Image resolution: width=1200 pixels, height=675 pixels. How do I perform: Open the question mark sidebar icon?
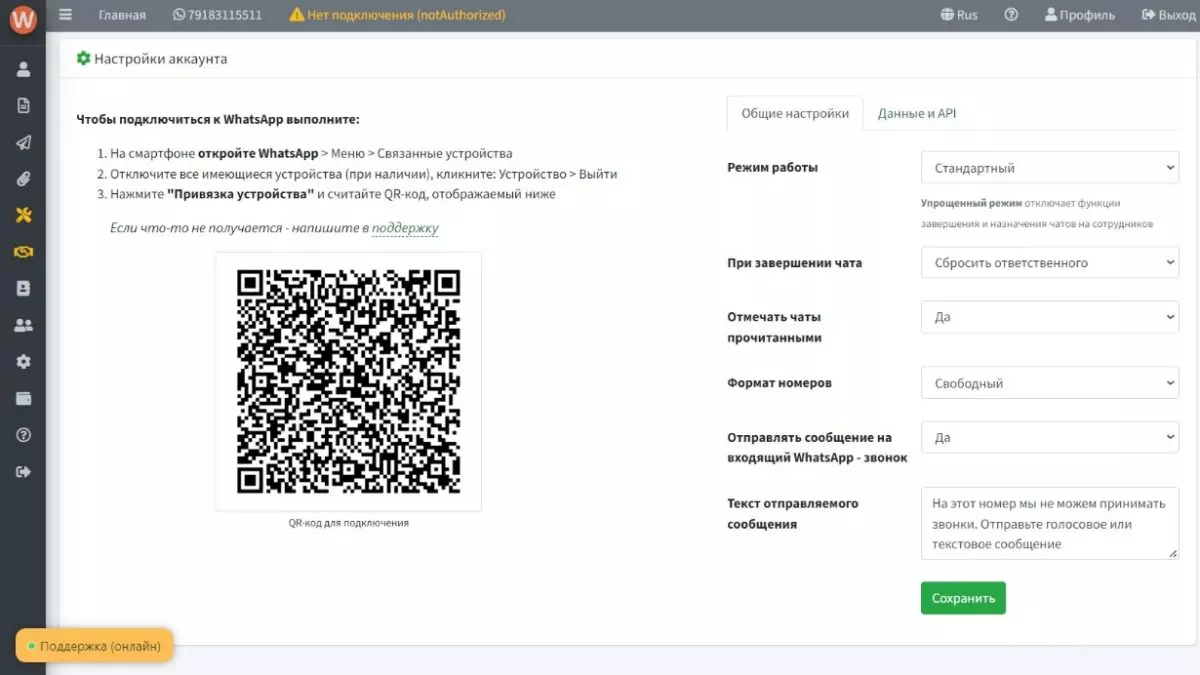[x=23, y=435]
